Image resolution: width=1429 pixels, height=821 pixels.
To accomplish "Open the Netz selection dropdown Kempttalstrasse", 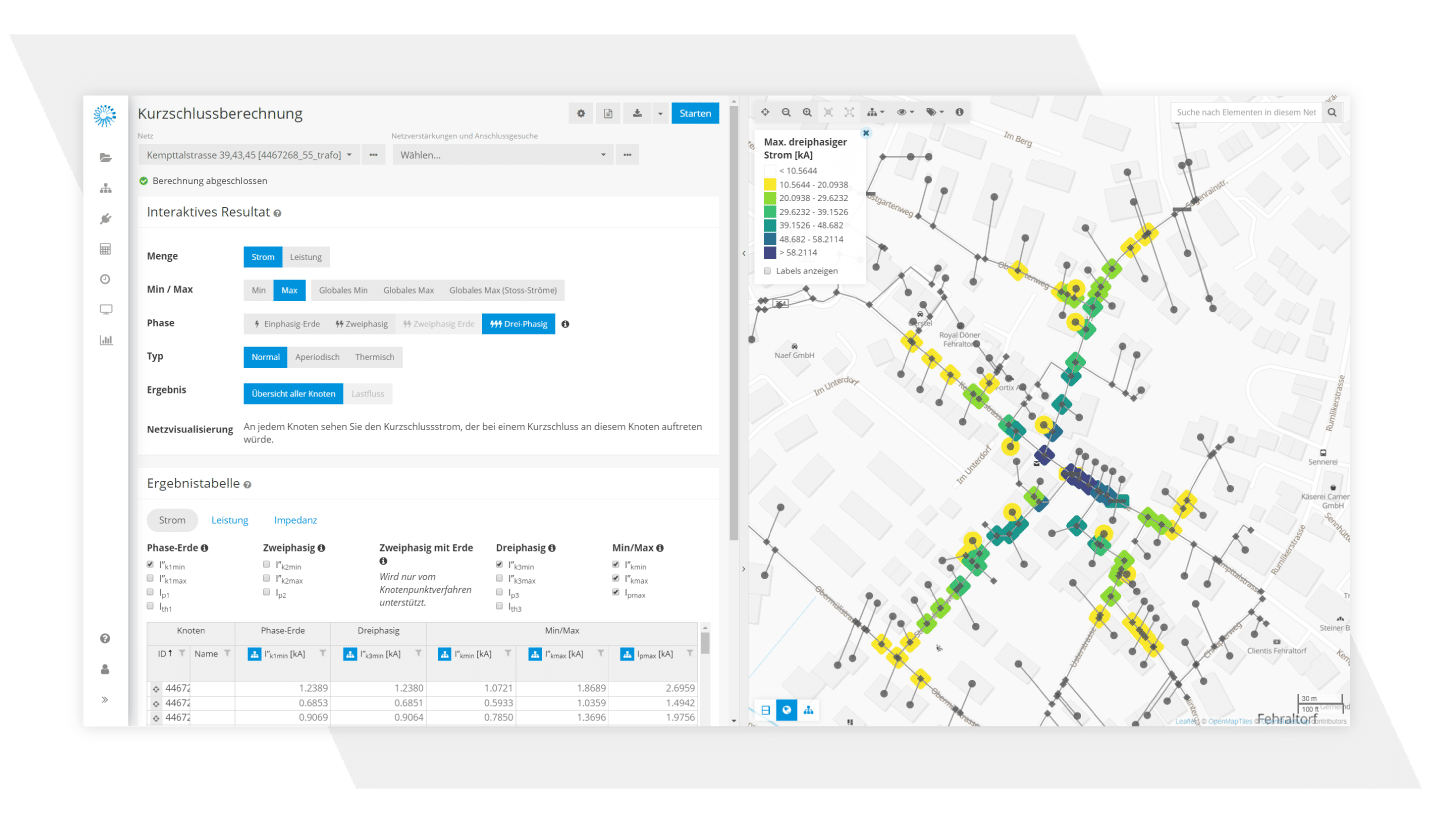I will (x=248, y=155).
